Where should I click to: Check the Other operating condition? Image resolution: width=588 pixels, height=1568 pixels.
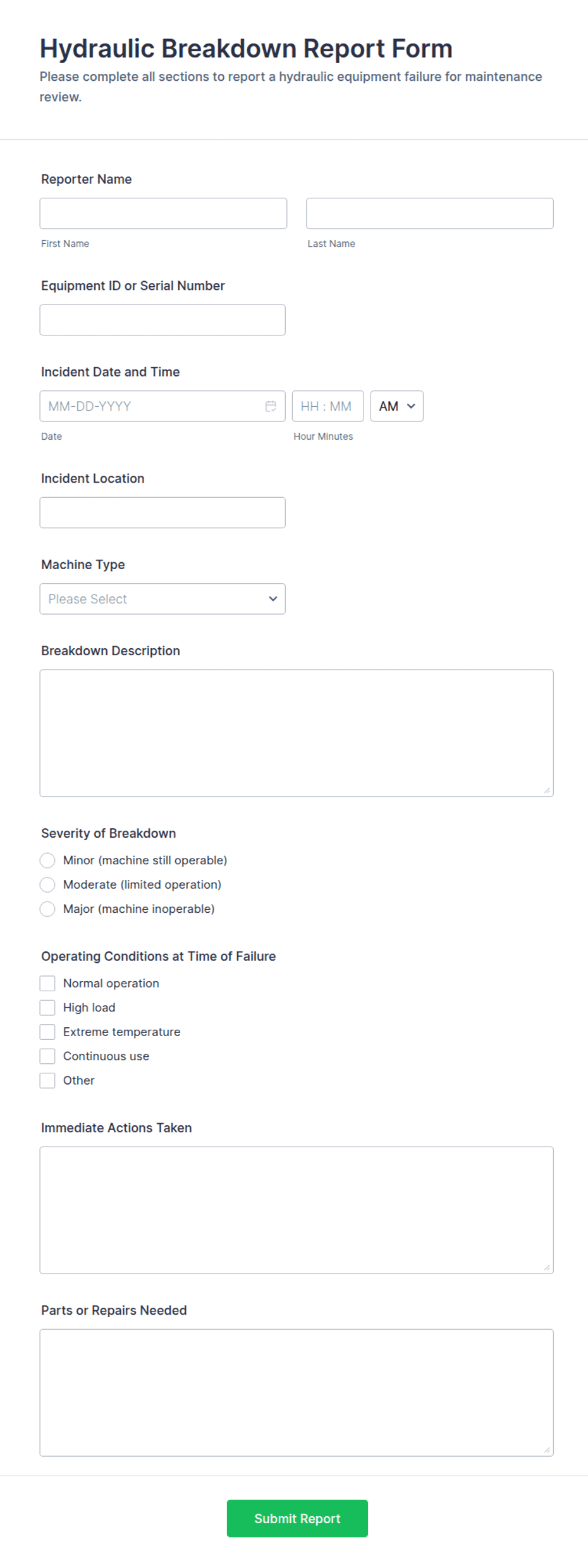47,1080
